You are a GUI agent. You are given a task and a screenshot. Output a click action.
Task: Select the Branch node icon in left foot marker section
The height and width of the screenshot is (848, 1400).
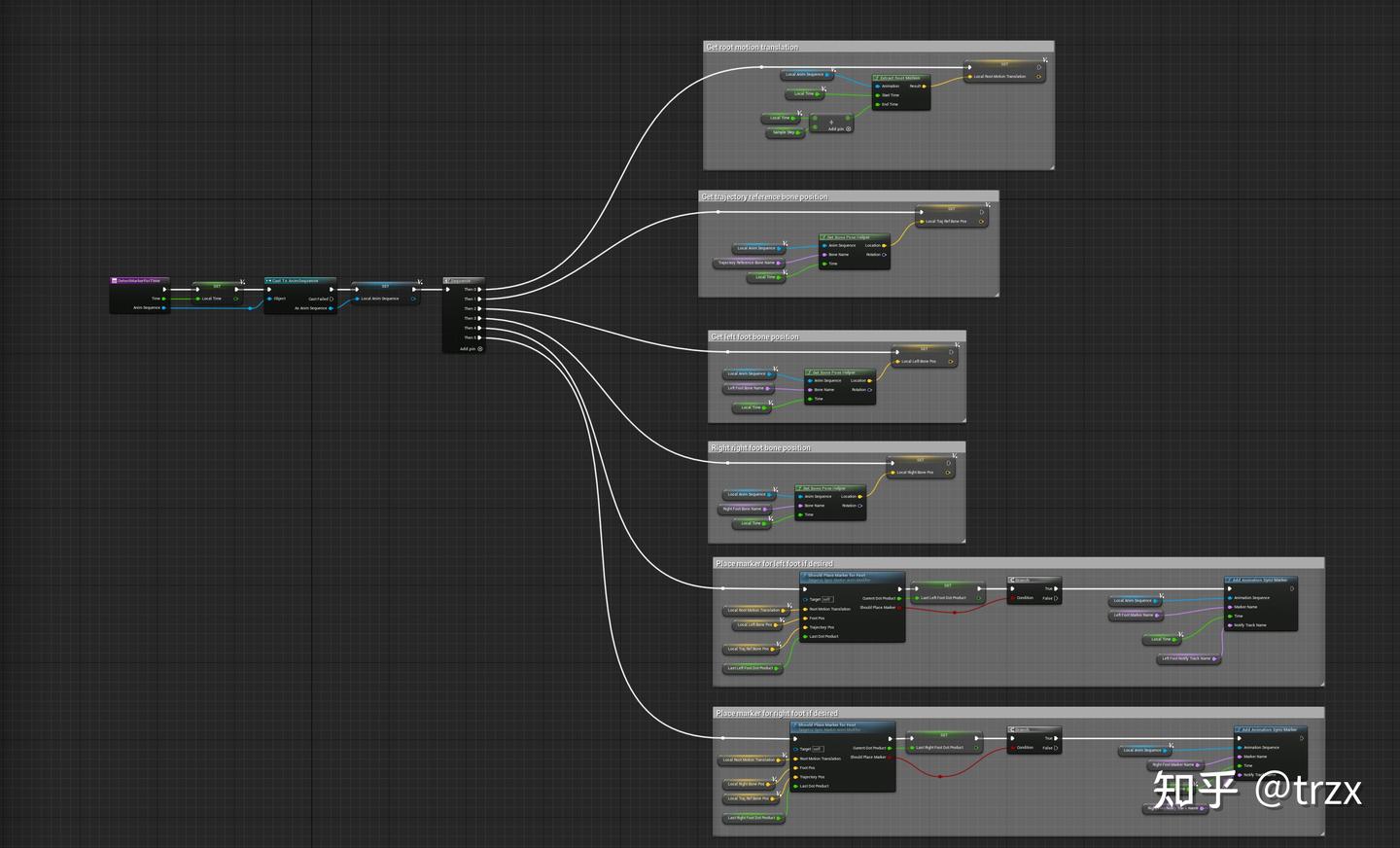(x=1013, y=580)
